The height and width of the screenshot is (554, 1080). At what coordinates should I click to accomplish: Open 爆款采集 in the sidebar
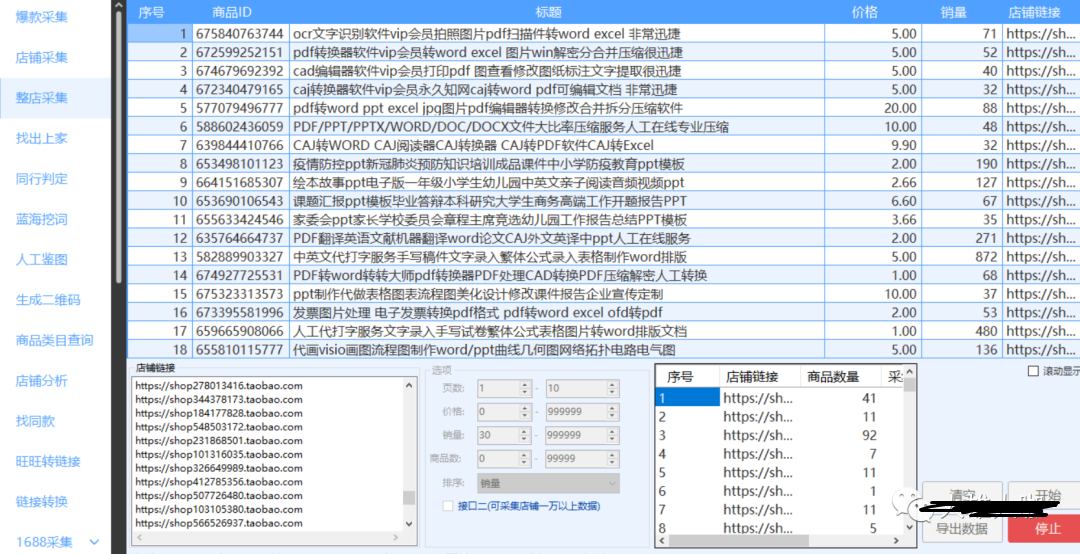[x=42, y=17]
